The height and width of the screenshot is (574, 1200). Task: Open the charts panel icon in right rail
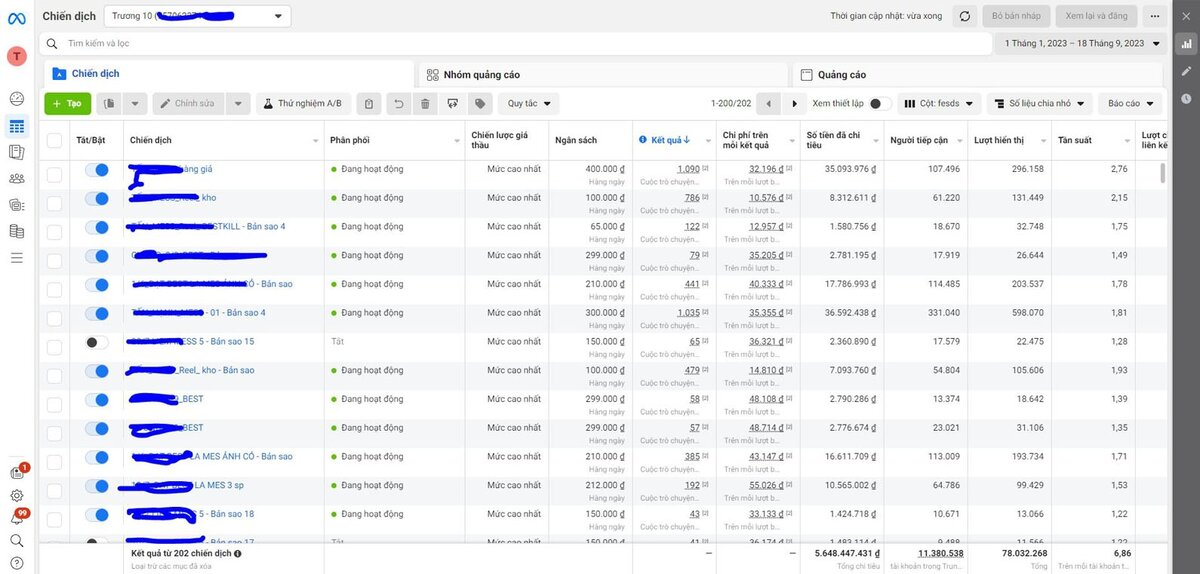1186,44
